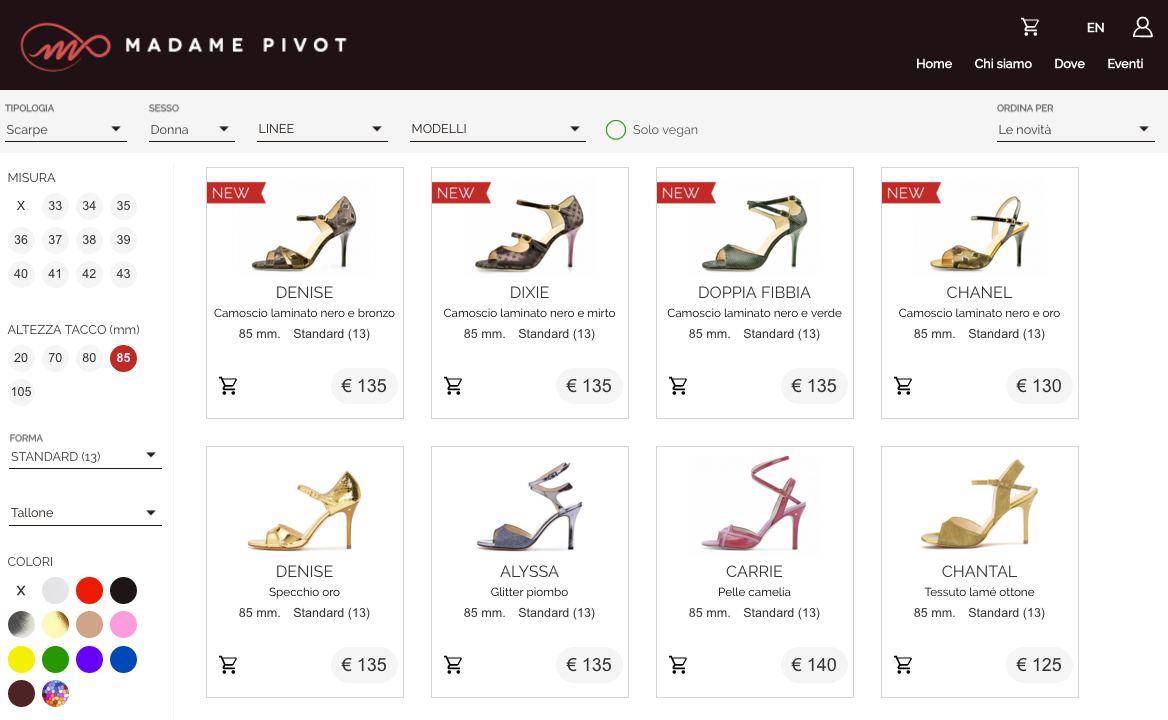
Task: Add Dixie shoe to cart
Action: 453,386
